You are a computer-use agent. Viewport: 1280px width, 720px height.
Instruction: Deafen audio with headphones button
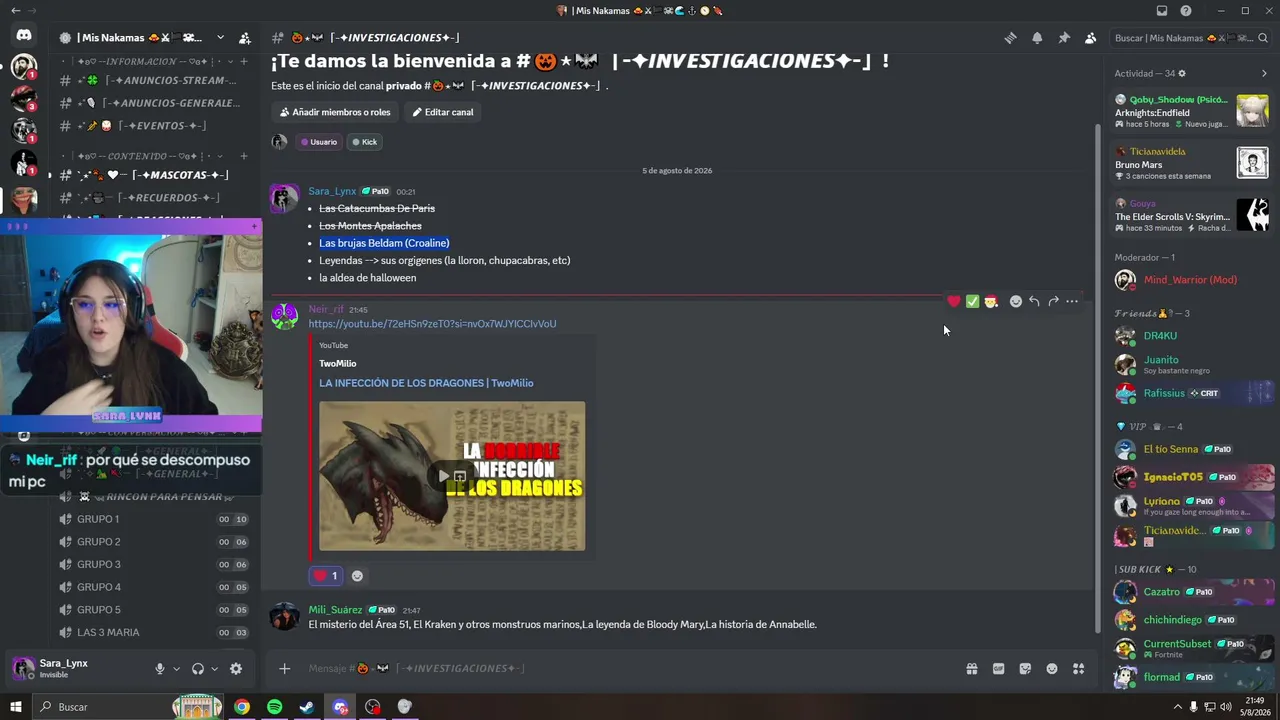(198, 669)
